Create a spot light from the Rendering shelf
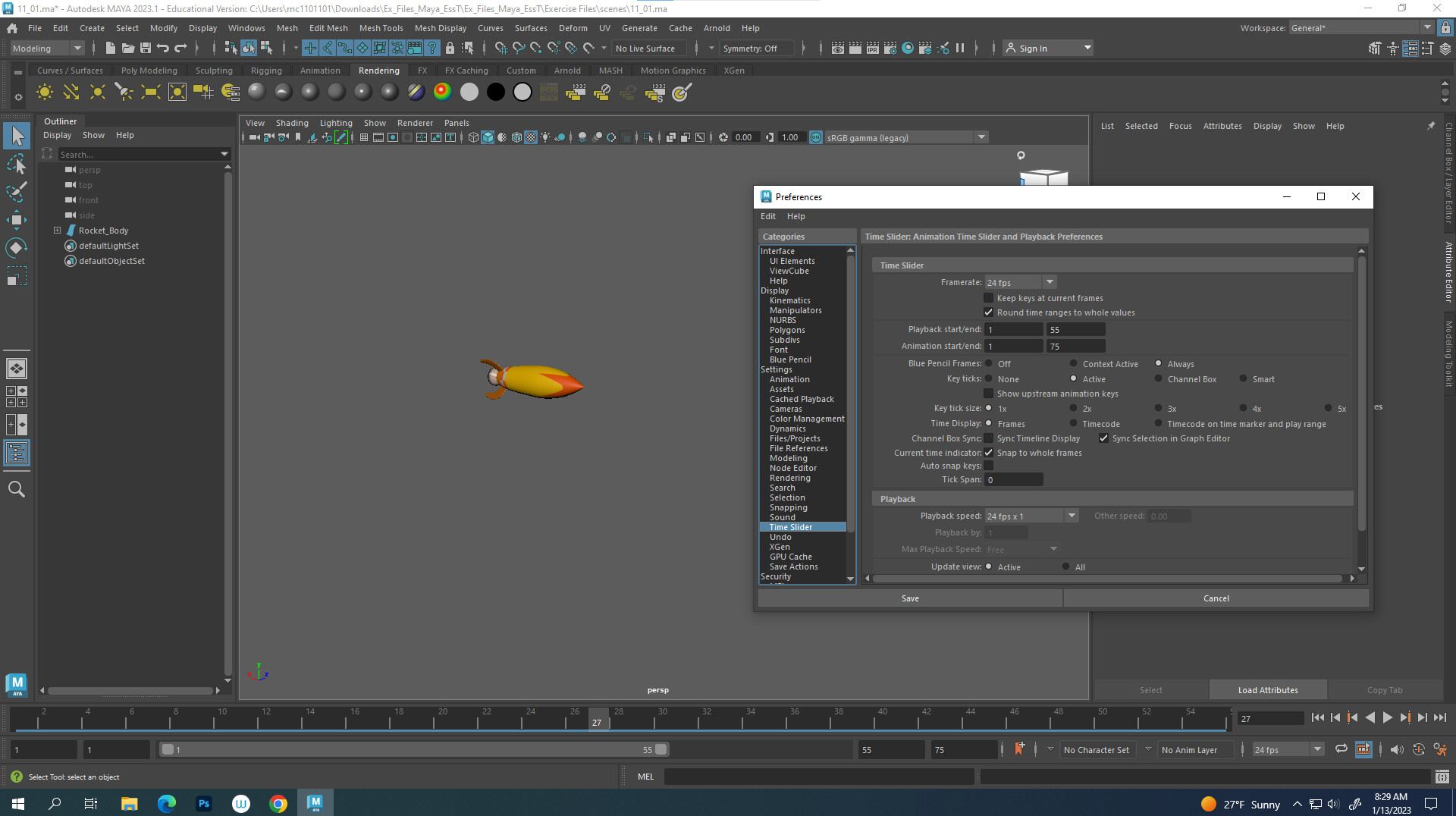1456x816 pixels. tap(124, 92)
